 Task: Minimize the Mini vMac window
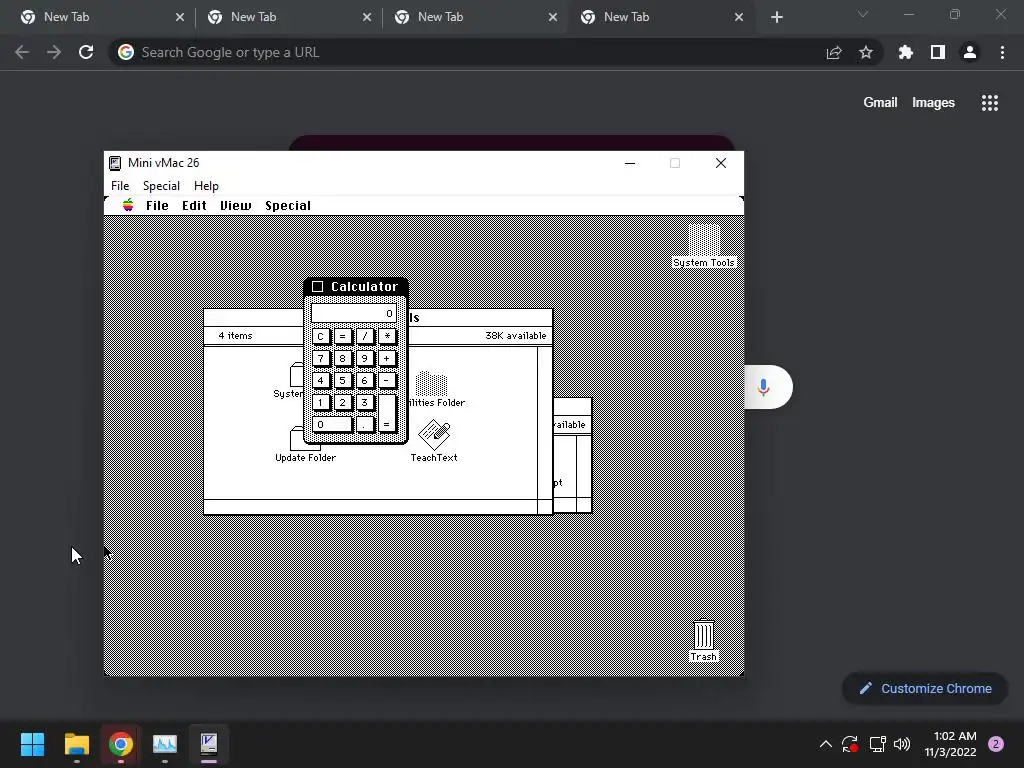click(x=630, y=163)
